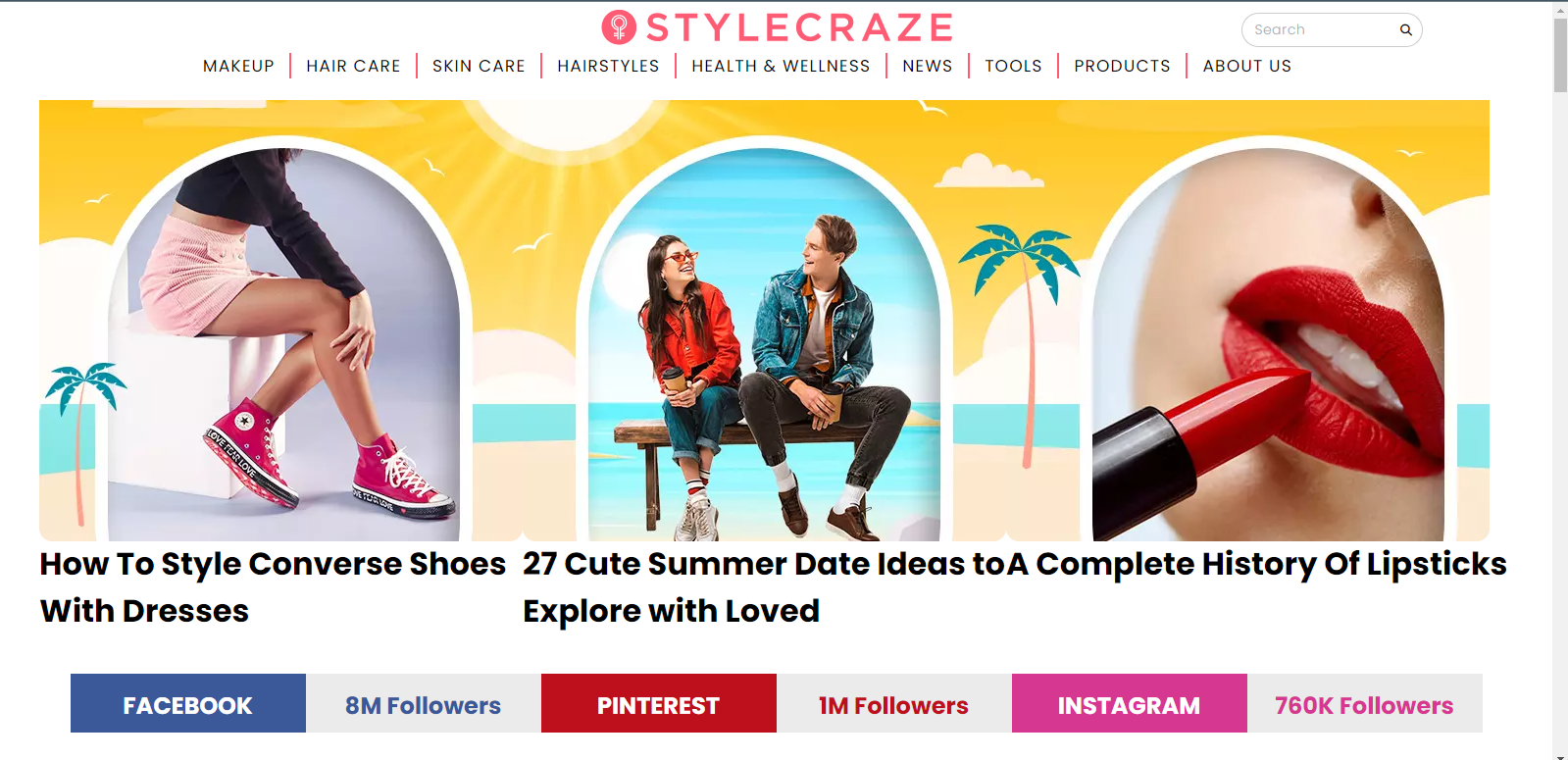
Task: Select Tools in navigation bar
Action: [1013, 66]
